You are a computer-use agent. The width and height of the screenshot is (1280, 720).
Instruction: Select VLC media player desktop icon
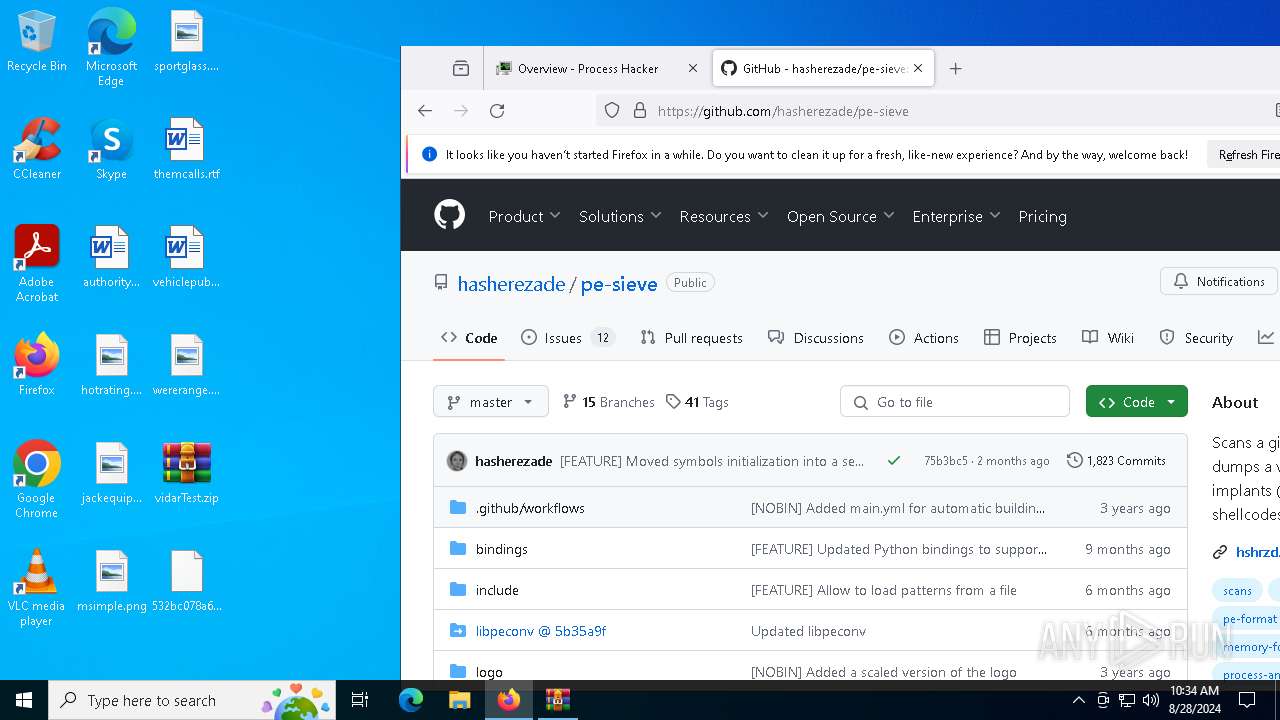(37, 588)
